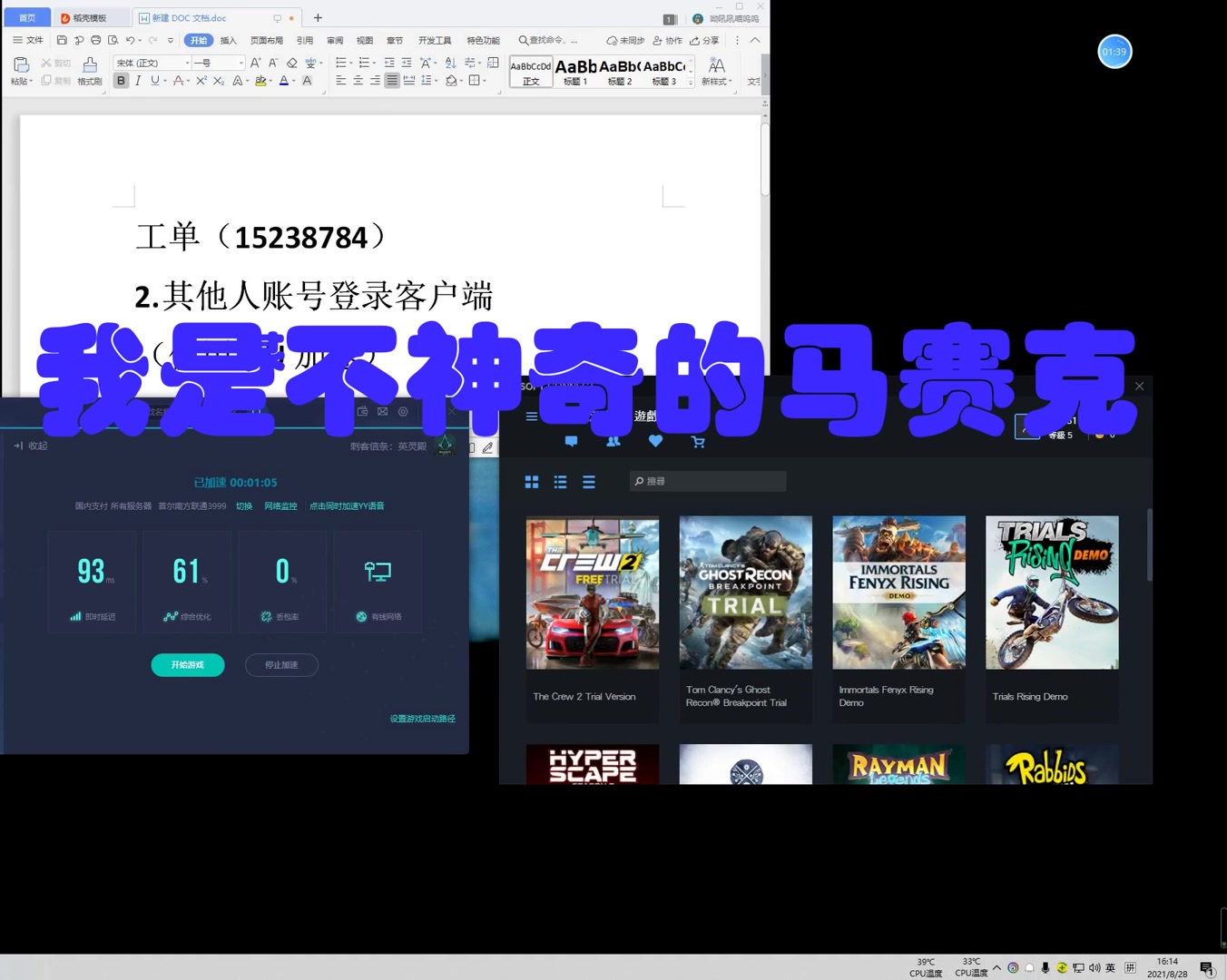Click 开始游戏 start game button

188,665
